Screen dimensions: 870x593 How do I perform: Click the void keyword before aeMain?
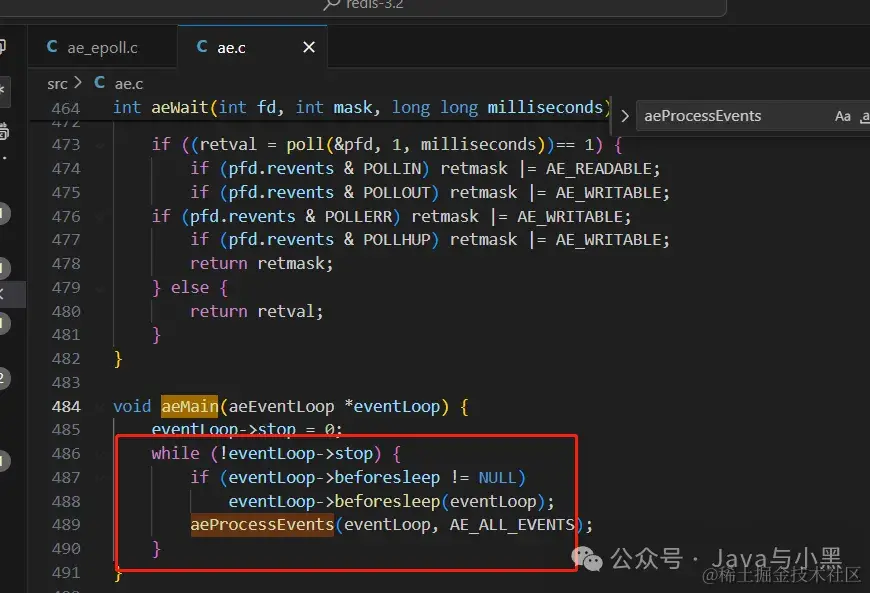(x=132, y=407)
